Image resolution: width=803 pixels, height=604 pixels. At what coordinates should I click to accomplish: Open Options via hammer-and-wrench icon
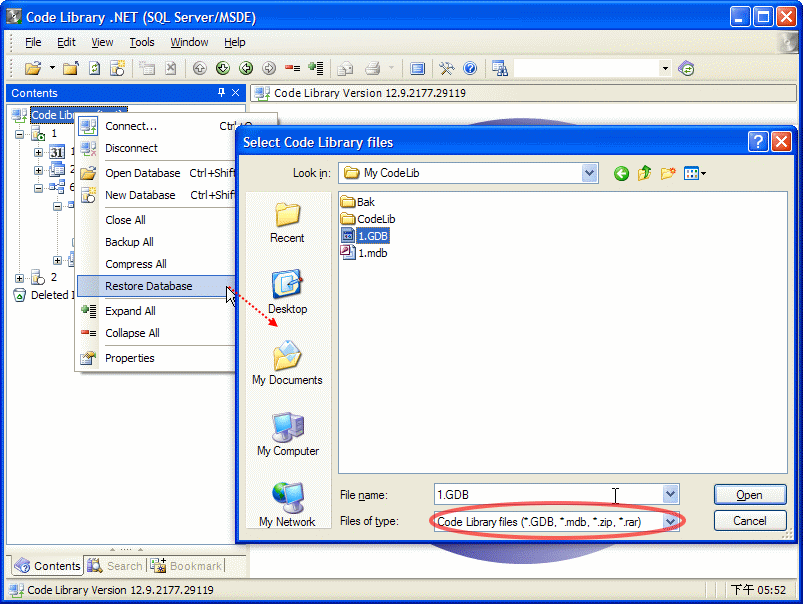(x=447, y=68)
